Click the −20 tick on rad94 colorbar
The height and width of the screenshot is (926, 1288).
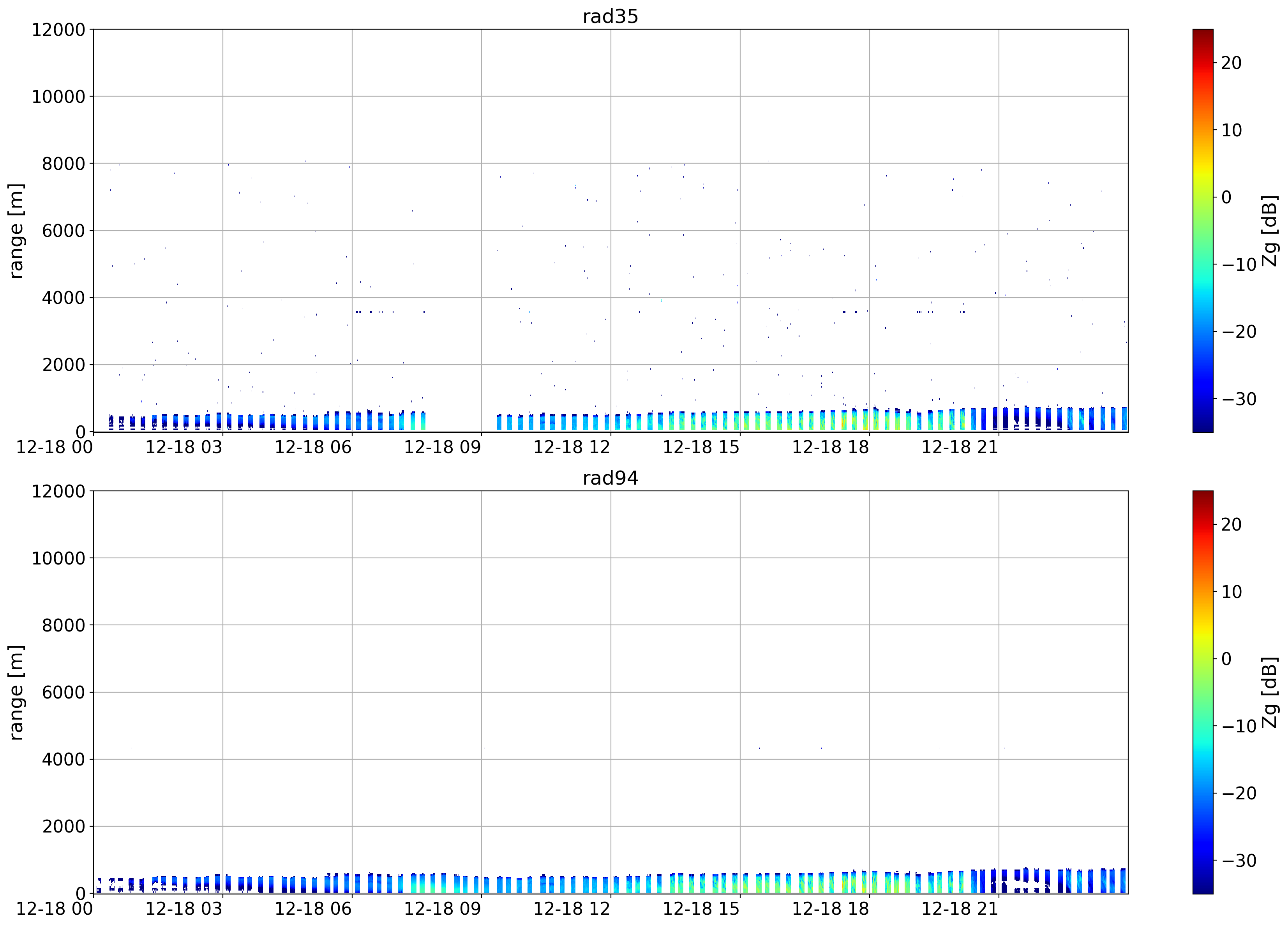tap(1239, 793)
